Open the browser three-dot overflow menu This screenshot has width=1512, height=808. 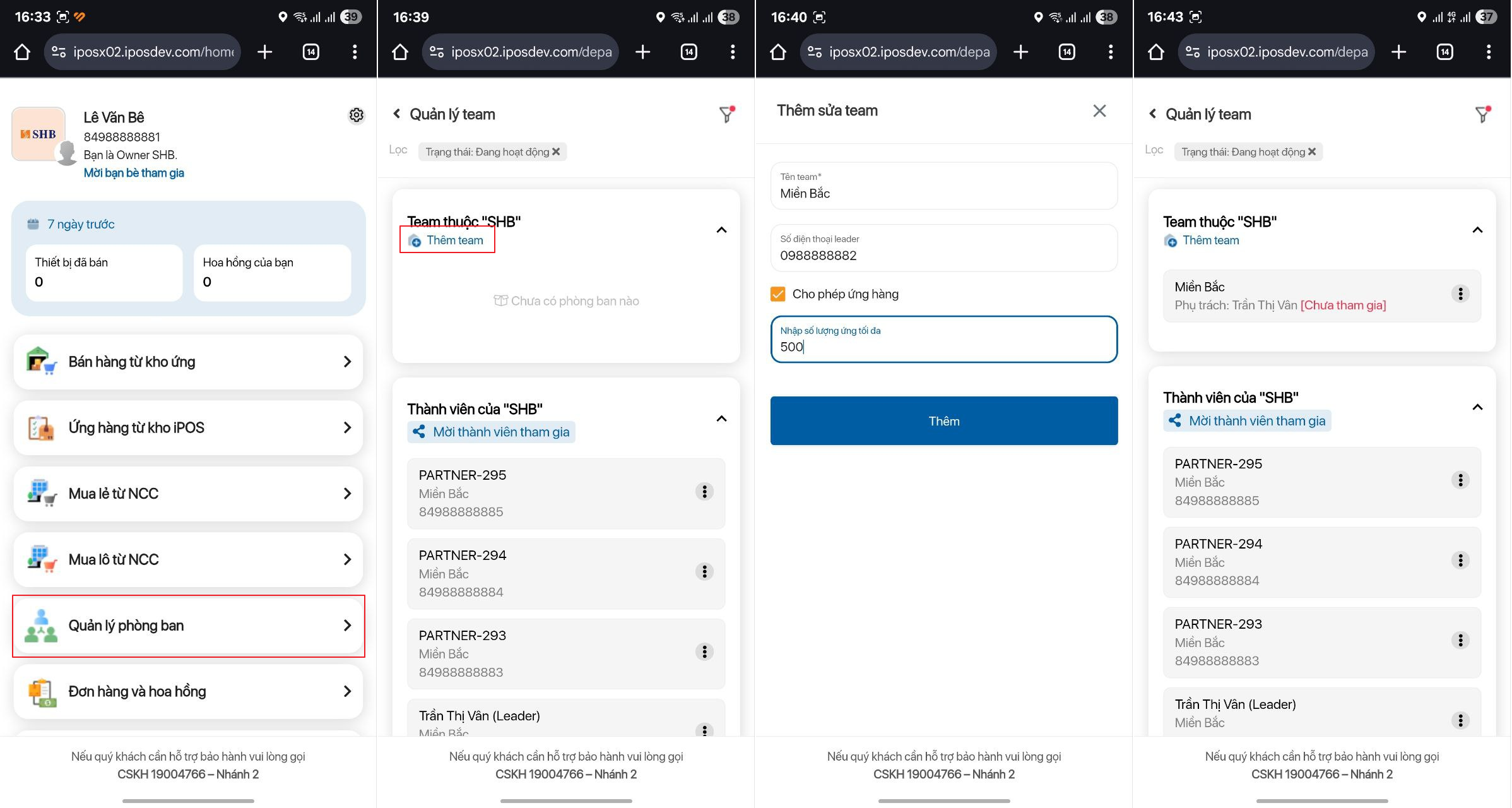[x=355, y=52]
